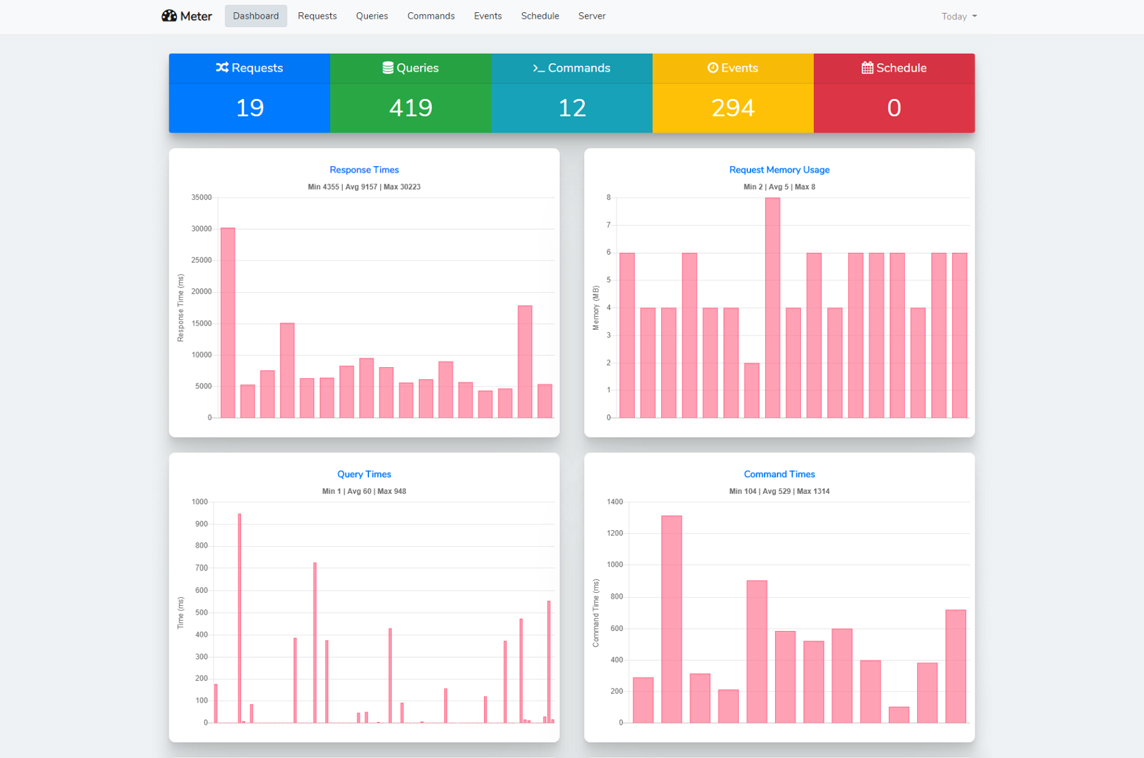Click 'Min 2 | Avg 5 | Max 8' text
1144x758 pixels.
779,187
